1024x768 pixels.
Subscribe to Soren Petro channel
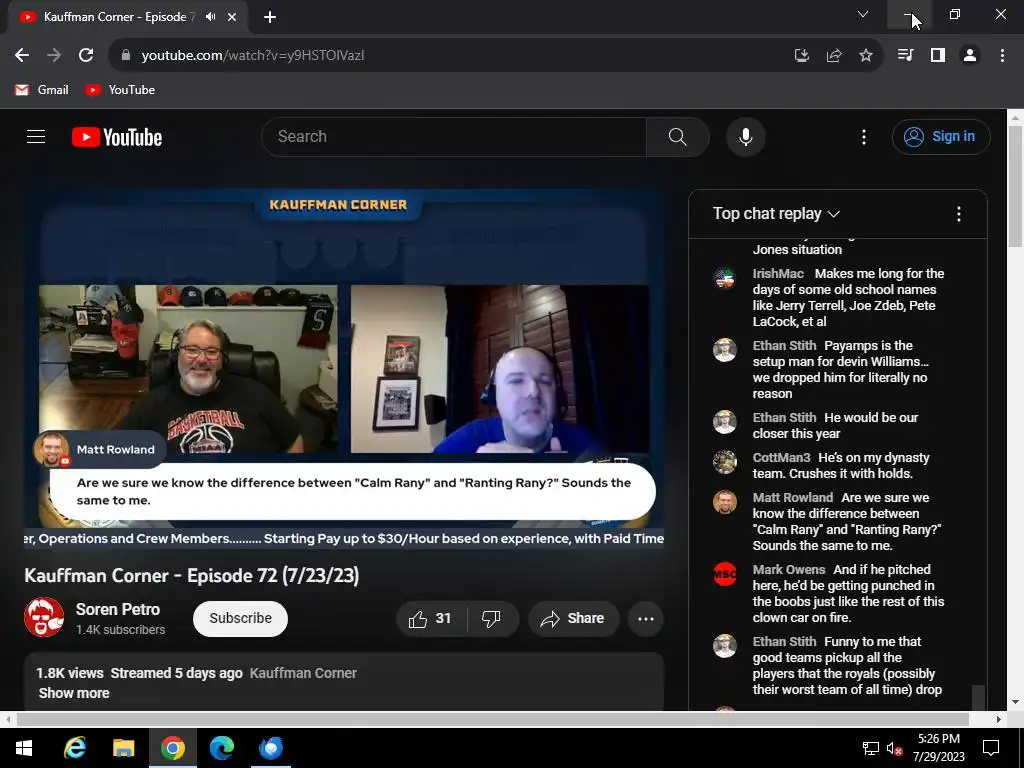[240, 618]
